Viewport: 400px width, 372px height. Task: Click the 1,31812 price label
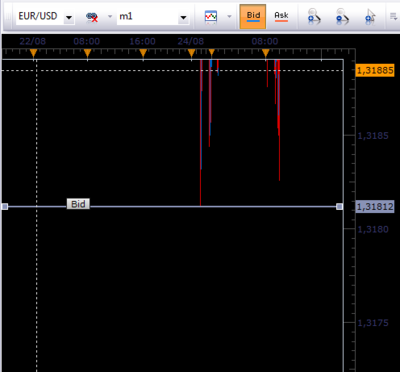pos(375,207)
